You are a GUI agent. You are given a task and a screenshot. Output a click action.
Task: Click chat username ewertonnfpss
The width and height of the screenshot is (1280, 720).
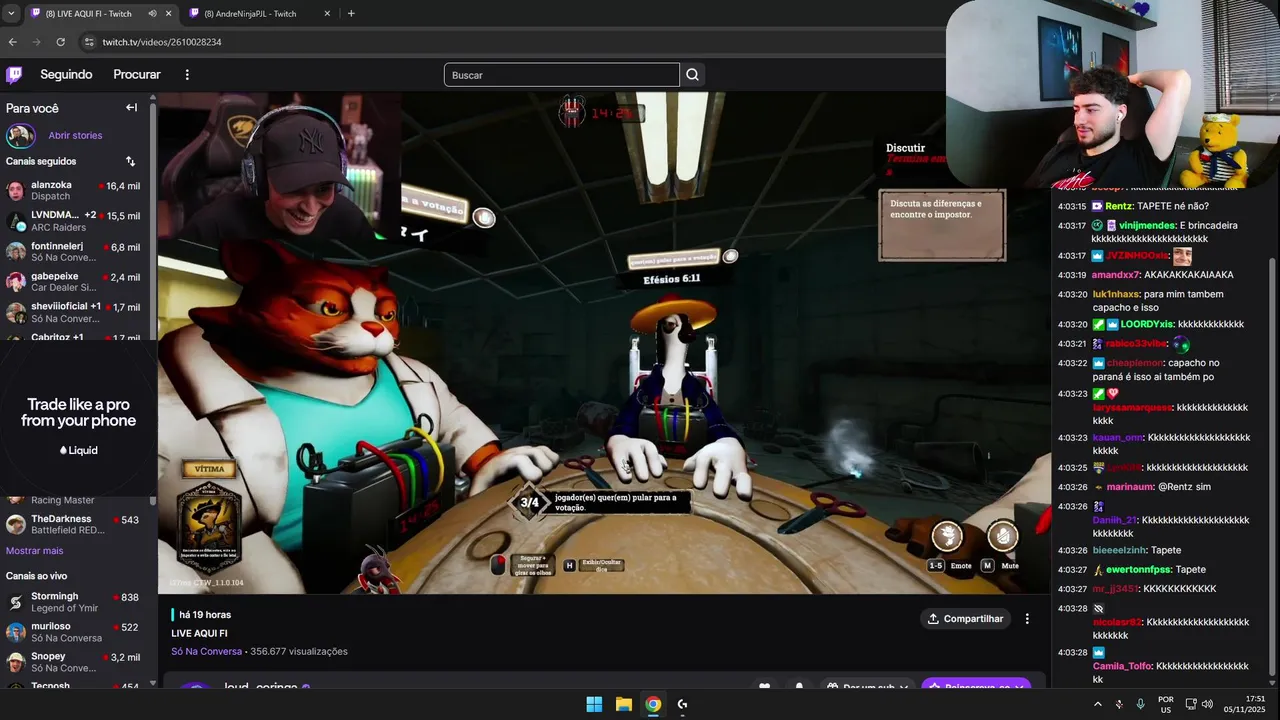tap(1138, 570)
